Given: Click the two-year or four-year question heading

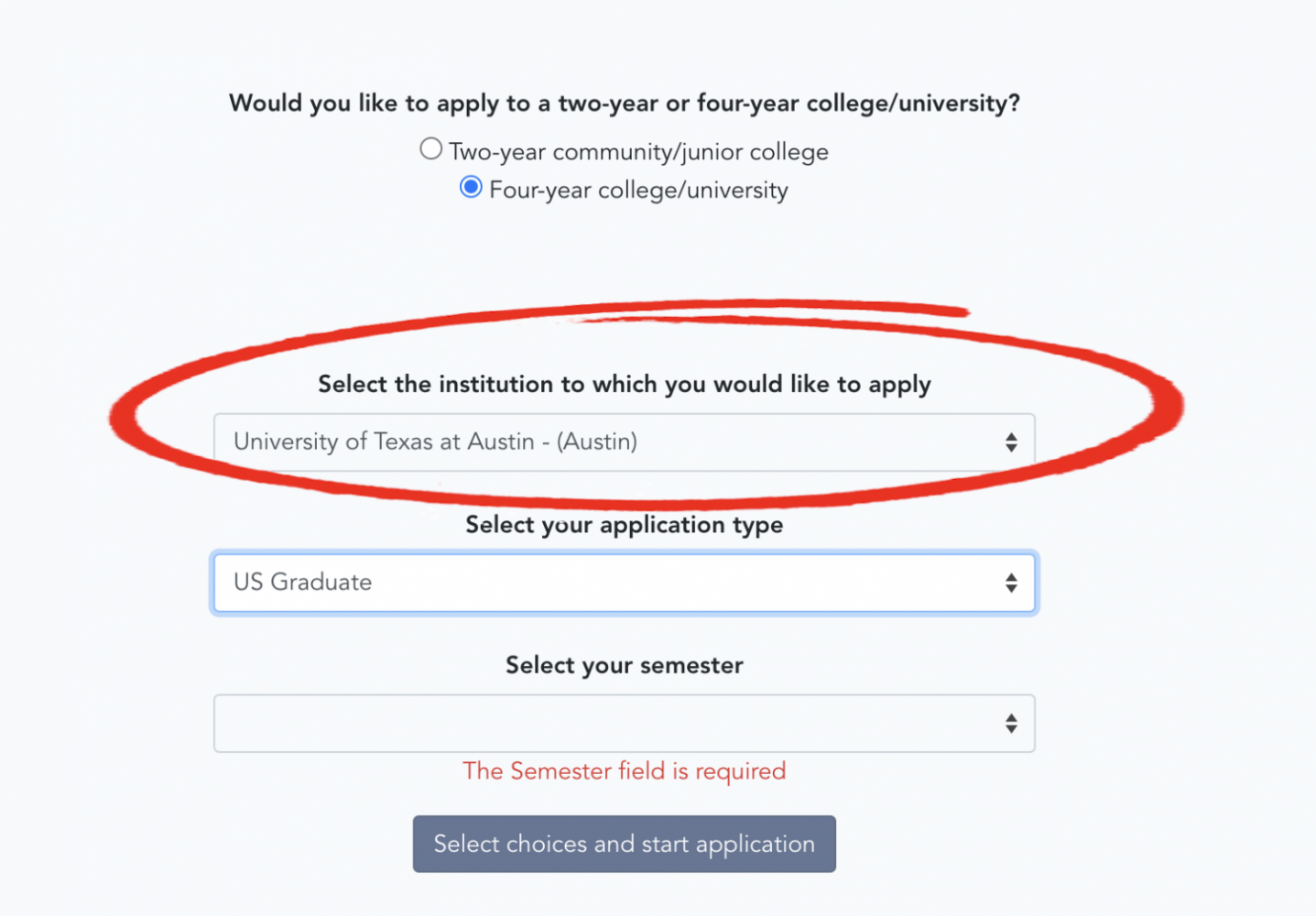Looking at the screenshot, I should 624,103.
